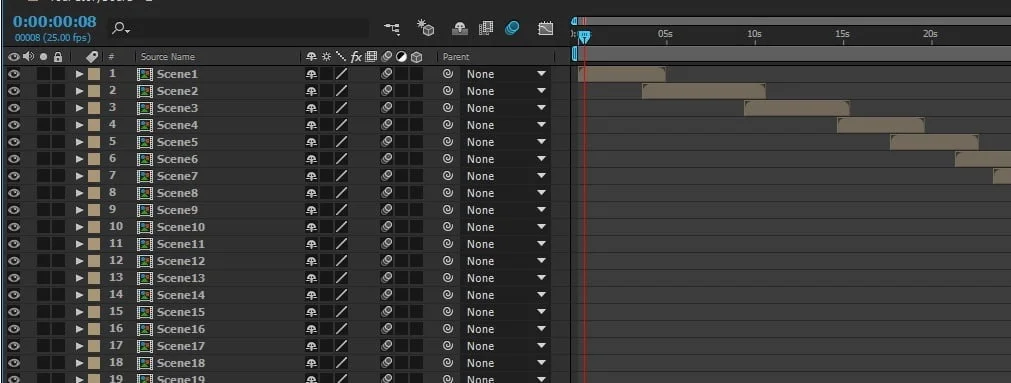The width and height of the screenshot is (1011, 383).
Task: Open the Parent dropdown for Scene5
Action: 506,142
